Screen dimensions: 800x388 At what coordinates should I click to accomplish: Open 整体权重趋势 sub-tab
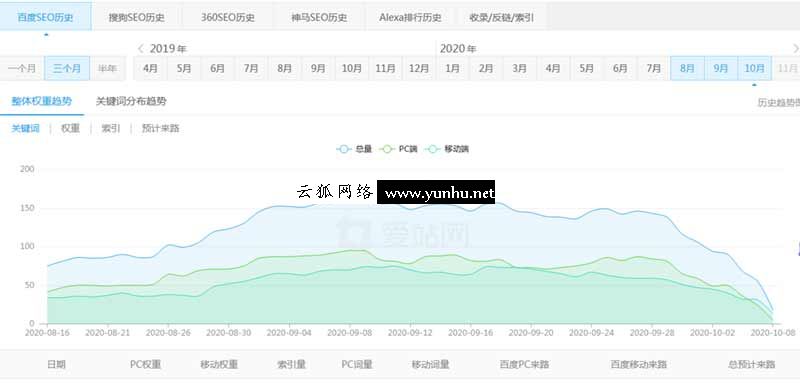(42, 101)
